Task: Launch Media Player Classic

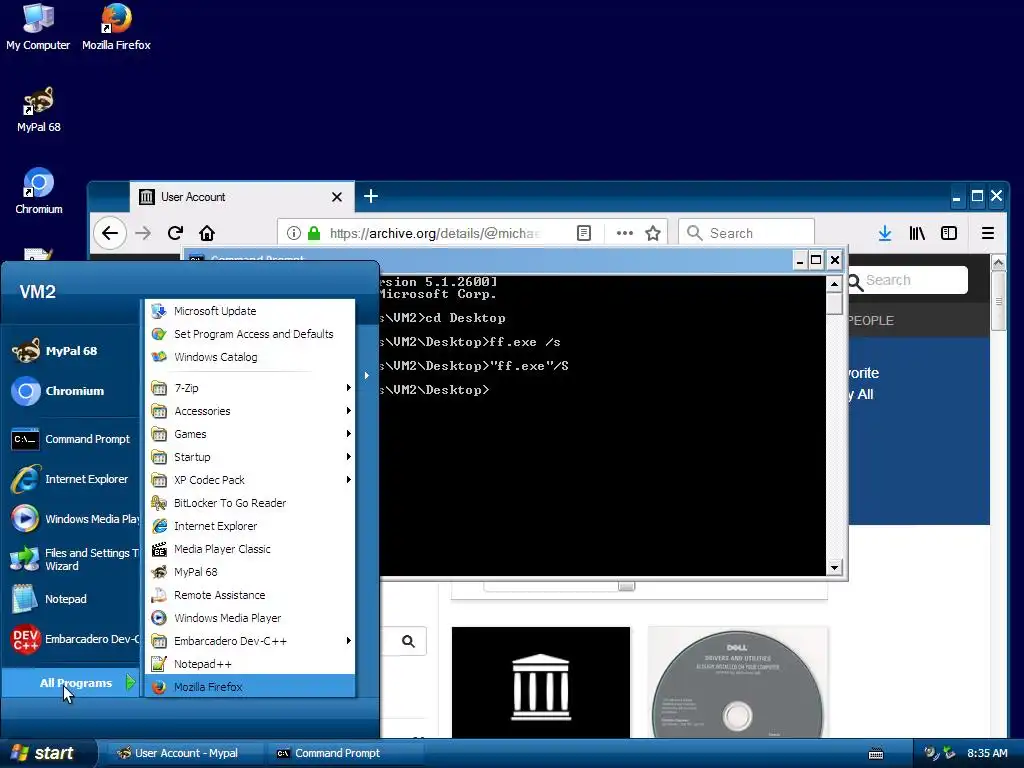Action: coord(250,549)
